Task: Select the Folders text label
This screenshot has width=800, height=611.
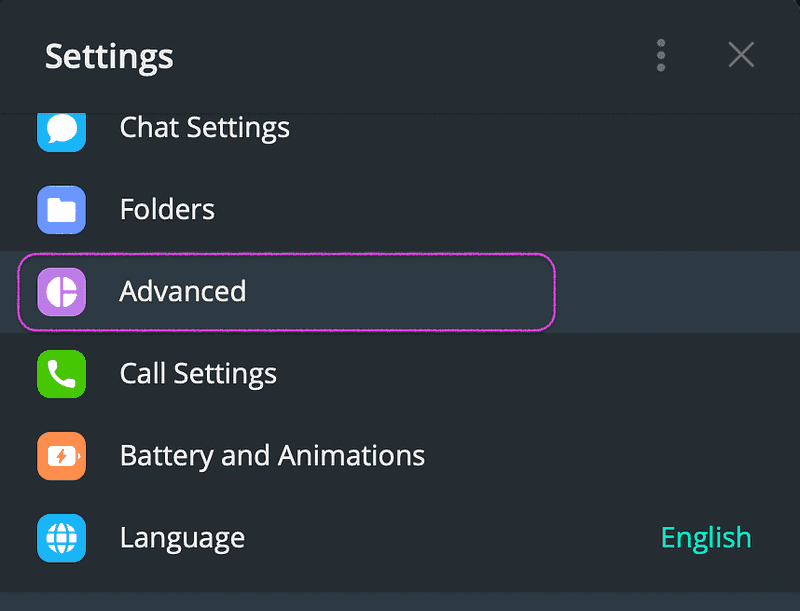Action: tap(167, 210)
